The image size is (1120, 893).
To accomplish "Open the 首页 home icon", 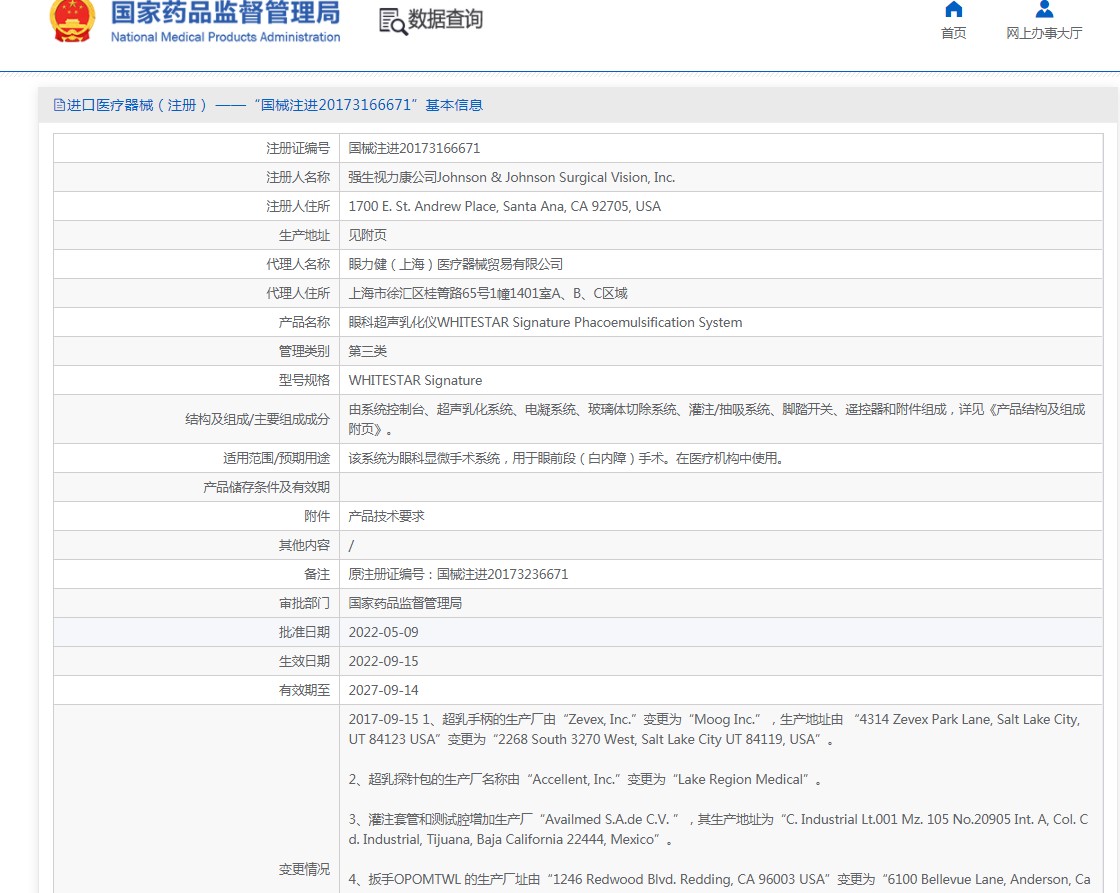I will 954,9.
